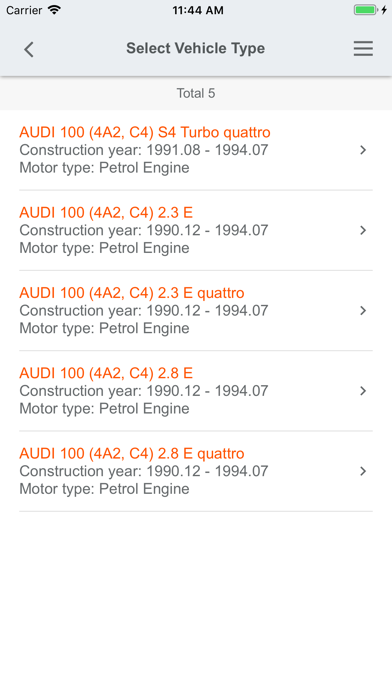Image resolution: width=392 pixels, height=696 pixels.
Task: Tap construction year 1991.08 - 1994.07 line
Action: point(144,150)
